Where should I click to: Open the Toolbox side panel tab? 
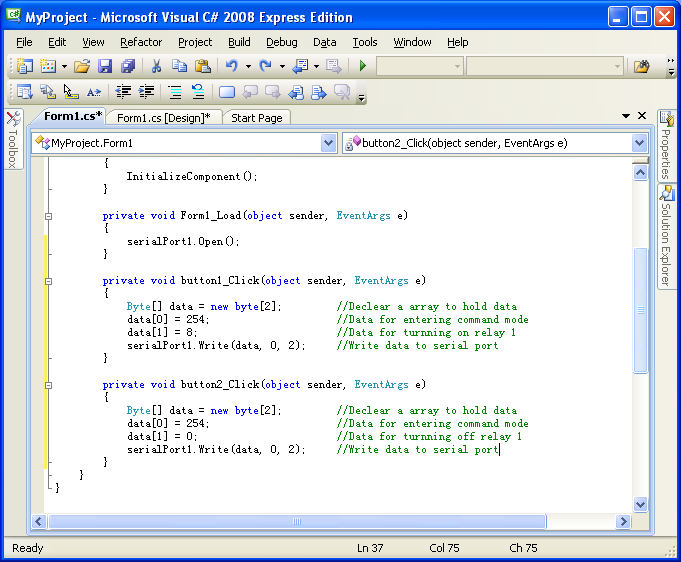pyautogui.click(x=13, y=139)
